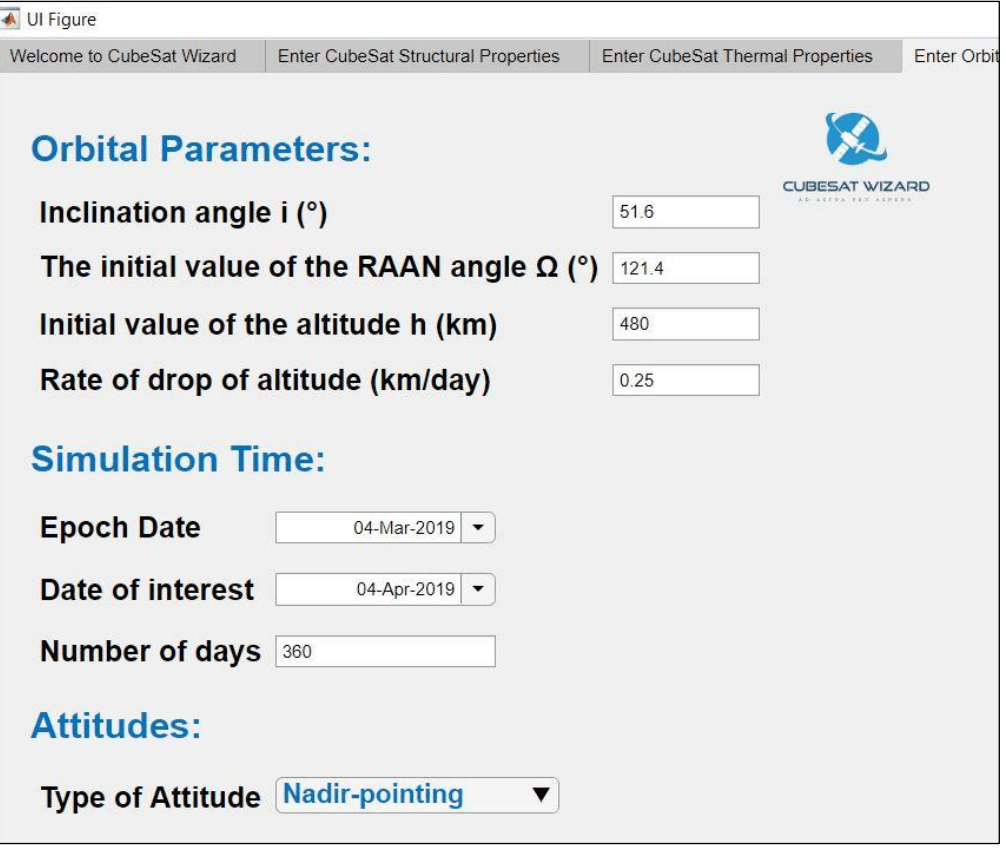Click the CUBESAT WIZARD logo text
The image size is (1006, 848).
tap(855, 186)
